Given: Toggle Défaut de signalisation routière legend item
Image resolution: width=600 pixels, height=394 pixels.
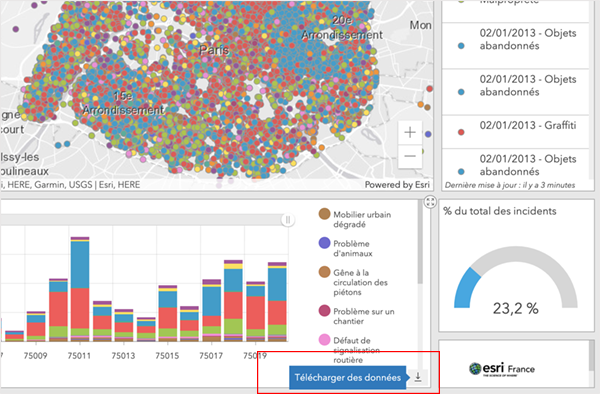Looking at the screenshot, I should (349, 350).
